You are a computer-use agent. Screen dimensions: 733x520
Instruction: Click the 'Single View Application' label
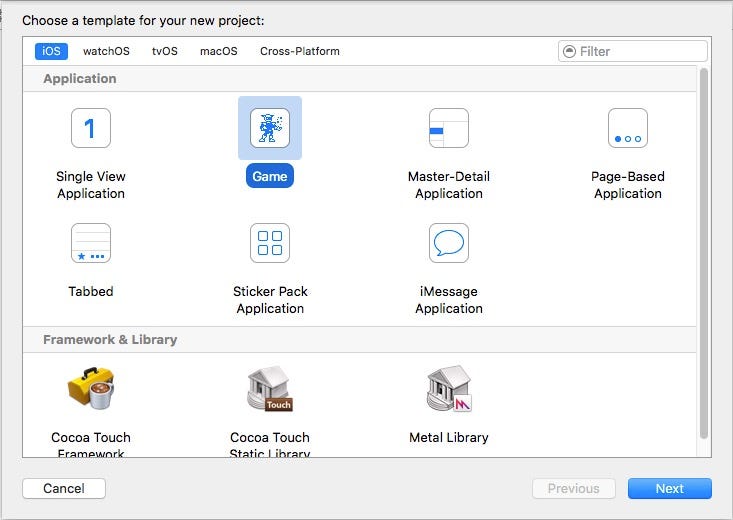(91, 185)
